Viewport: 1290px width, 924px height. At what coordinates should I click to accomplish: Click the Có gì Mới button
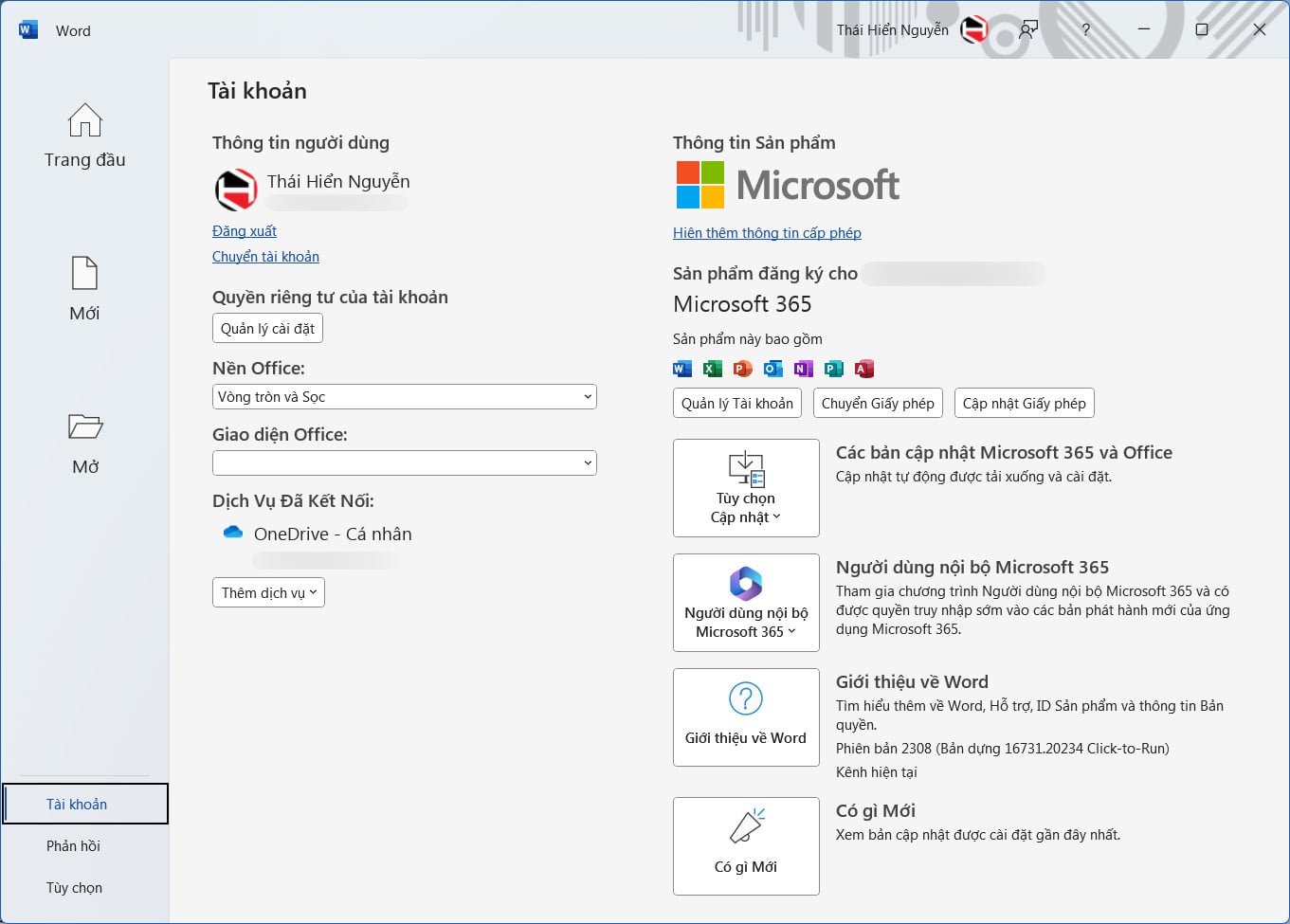click(746, 846)
